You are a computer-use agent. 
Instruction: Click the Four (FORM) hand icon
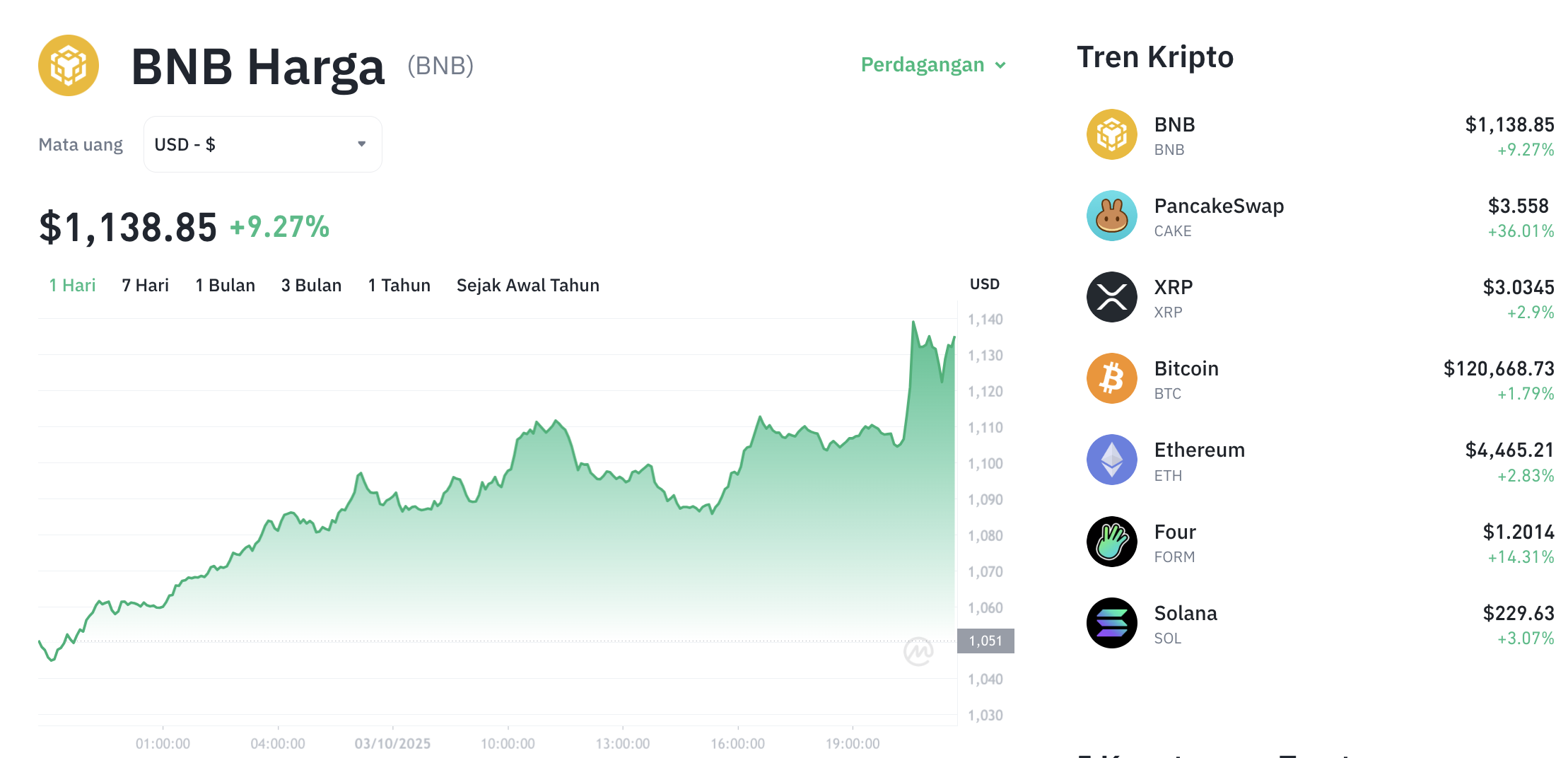click(1111, 542)
